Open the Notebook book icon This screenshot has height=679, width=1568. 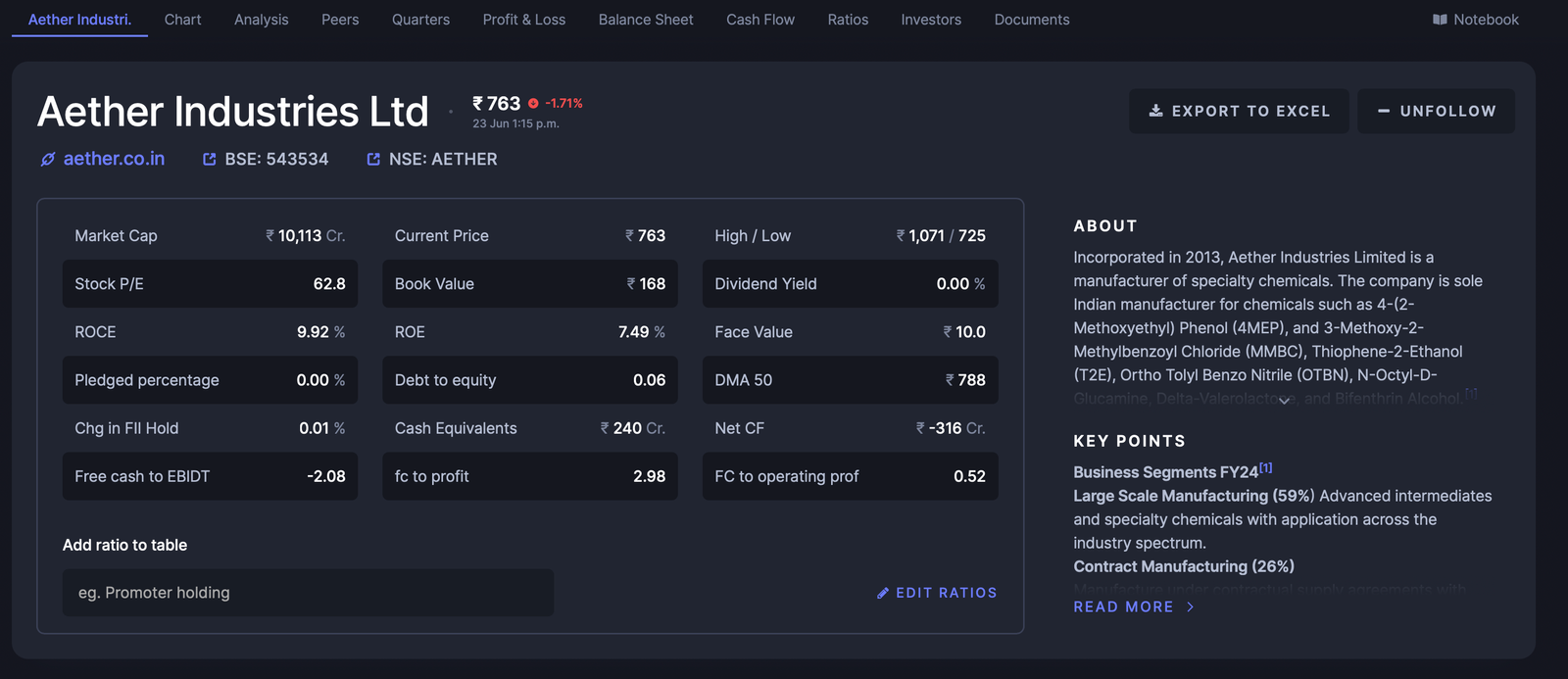[x=1440, y=20]
